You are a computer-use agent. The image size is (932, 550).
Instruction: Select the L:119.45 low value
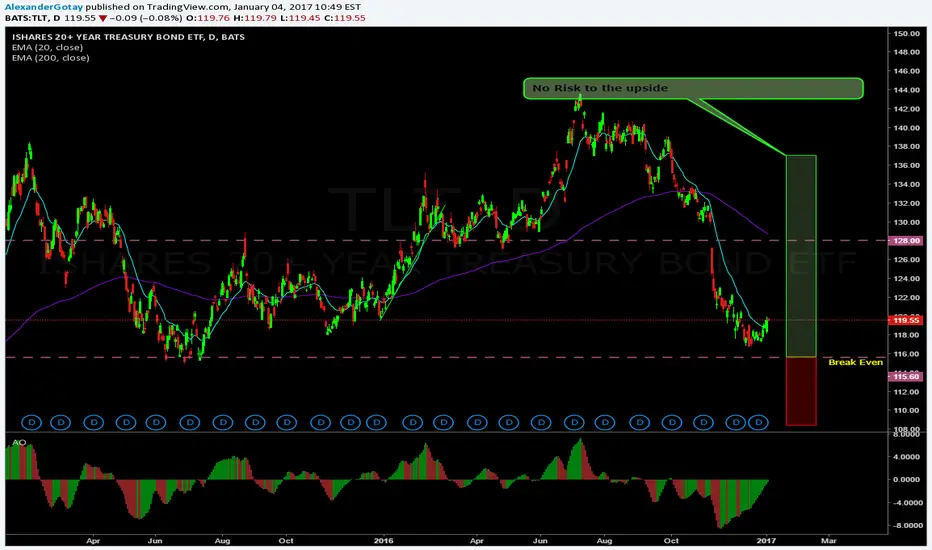pyautogui.click(x=299, y=18)
